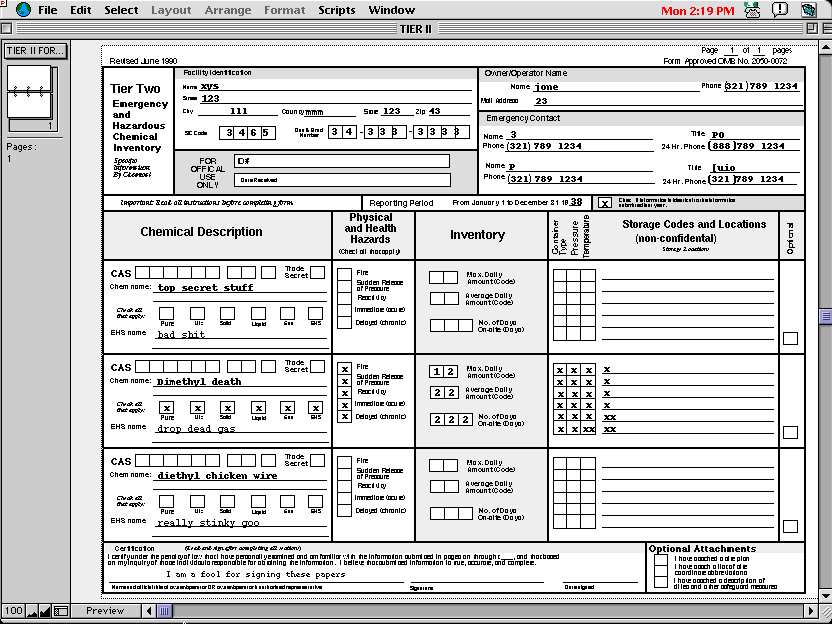The image size is (832, 624).
Task: Open the TIER II FOR... layout pop-up
Action: click(x=36, y=51)
